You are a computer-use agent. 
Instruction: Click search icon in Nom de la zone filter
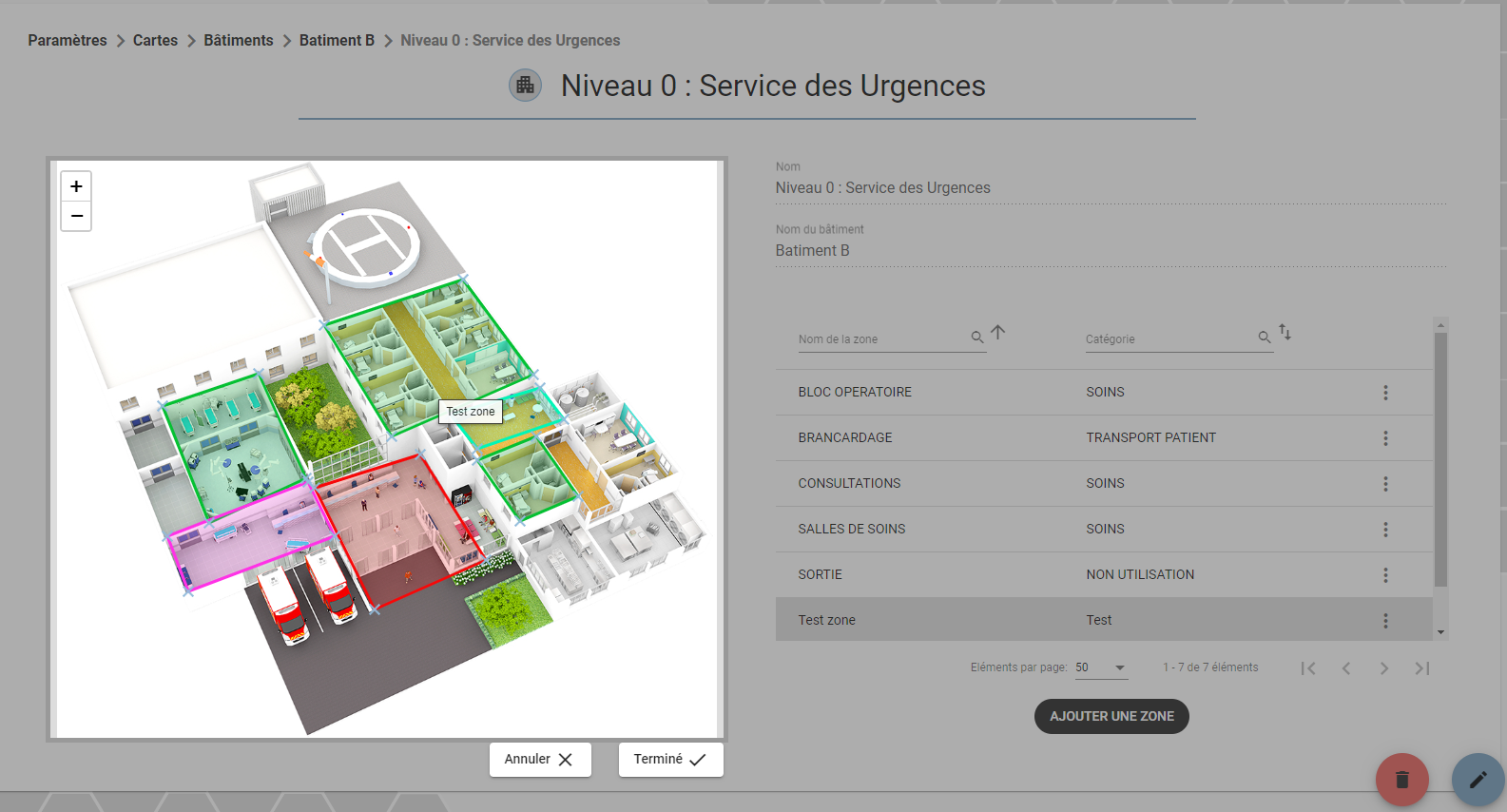[x=976, y=338]
